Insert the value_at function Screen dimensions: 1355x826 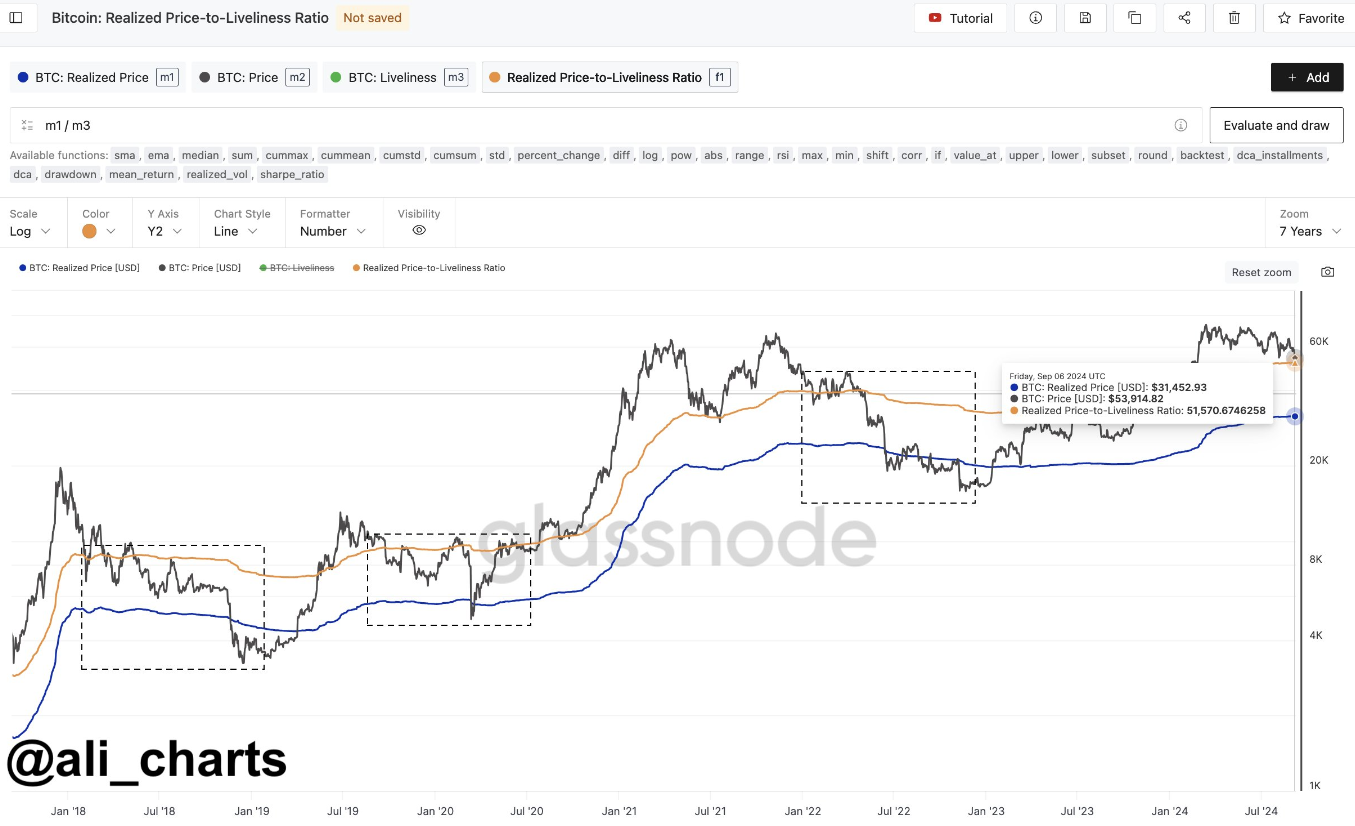(x=975, y=156)
